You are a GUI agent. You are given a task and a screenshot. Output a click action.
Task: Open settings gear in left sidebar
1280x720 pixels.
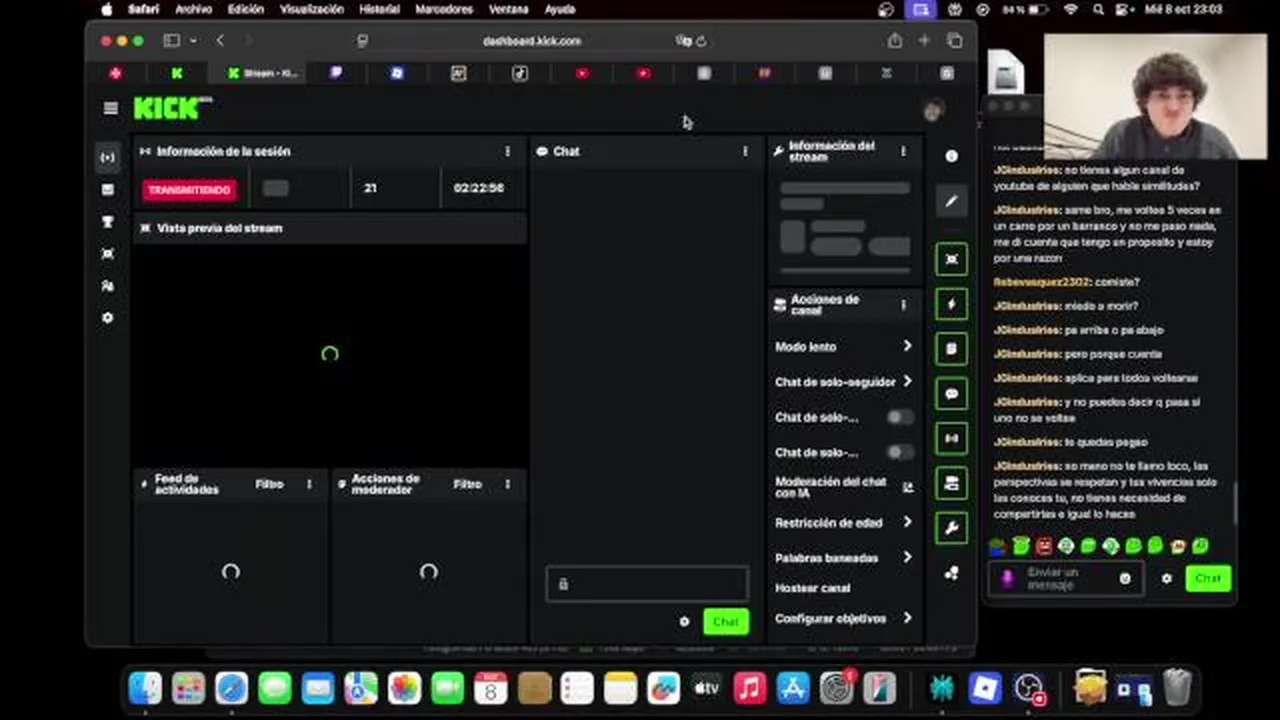point(108,318)
